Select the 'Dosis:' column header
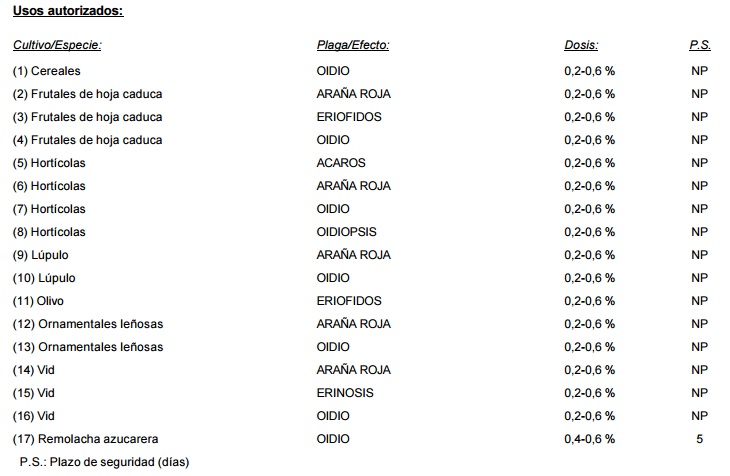The image size is (730, 476). (581, 45)
